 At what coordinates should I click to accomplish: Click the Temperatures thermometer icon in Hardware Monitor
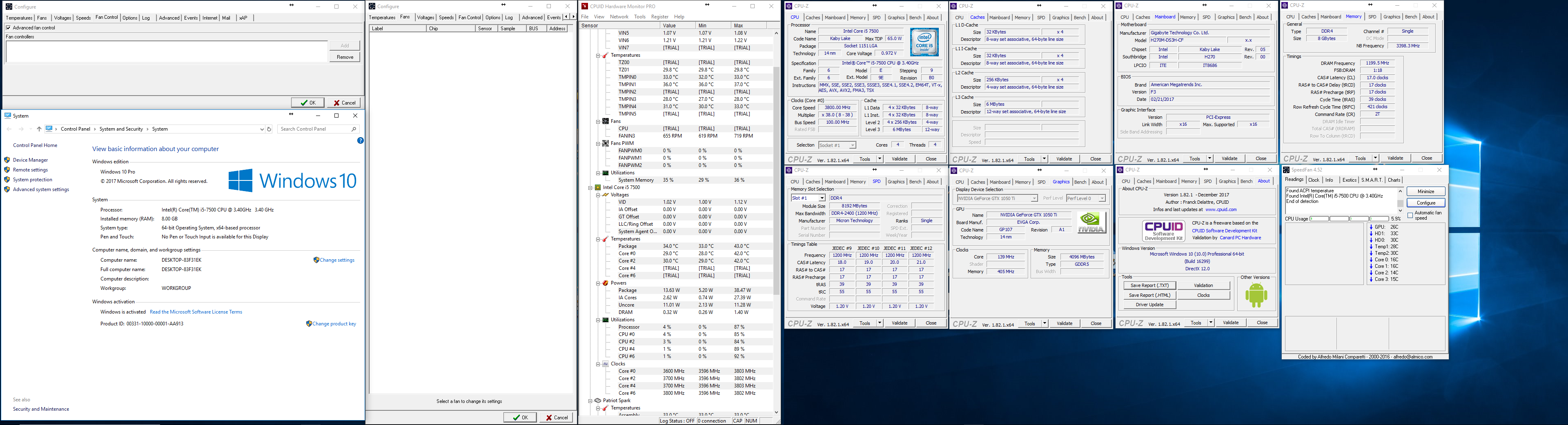coord(606,56)
